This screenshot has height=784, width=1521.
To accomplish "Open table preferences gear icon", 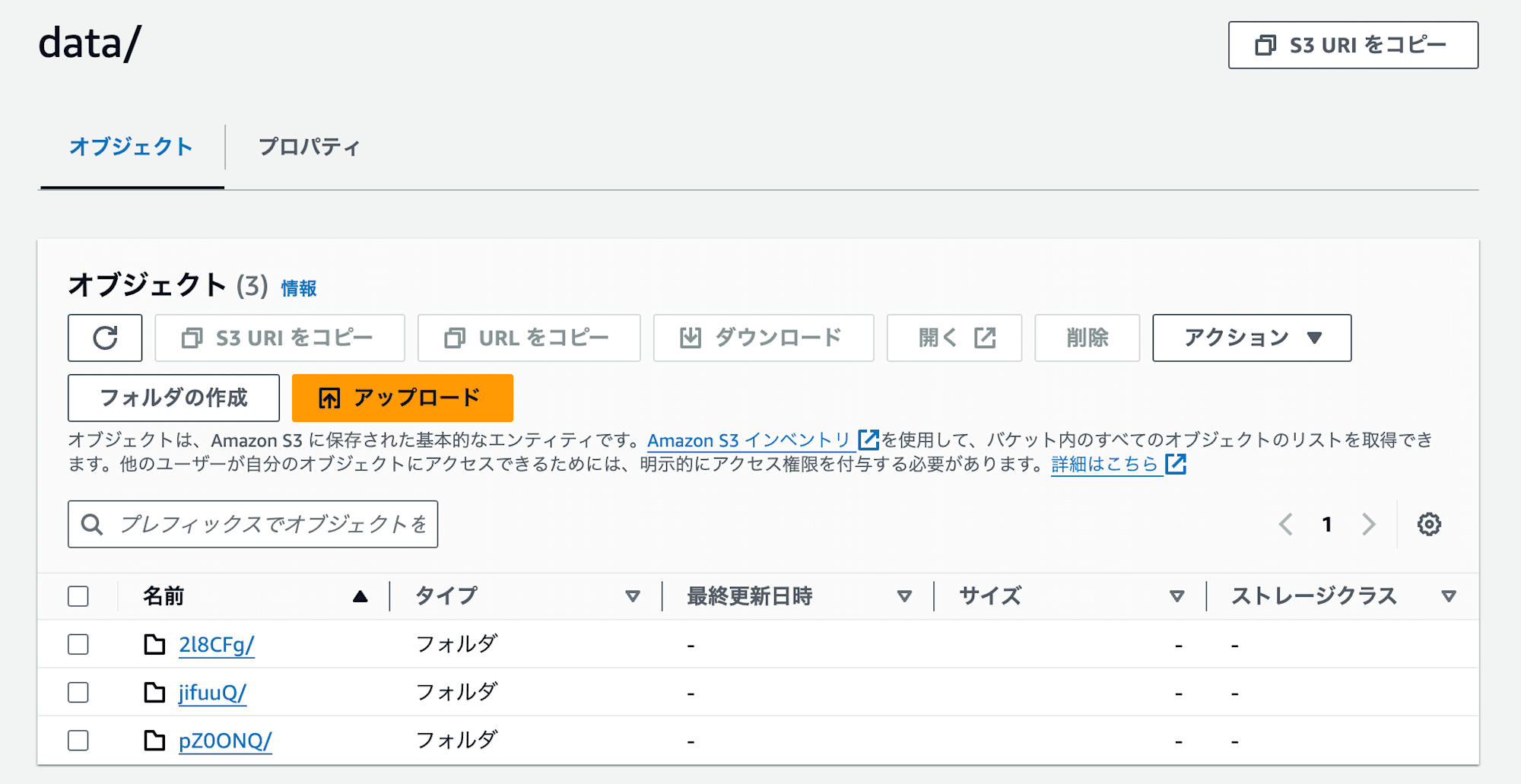I will tap(1429, 524).
